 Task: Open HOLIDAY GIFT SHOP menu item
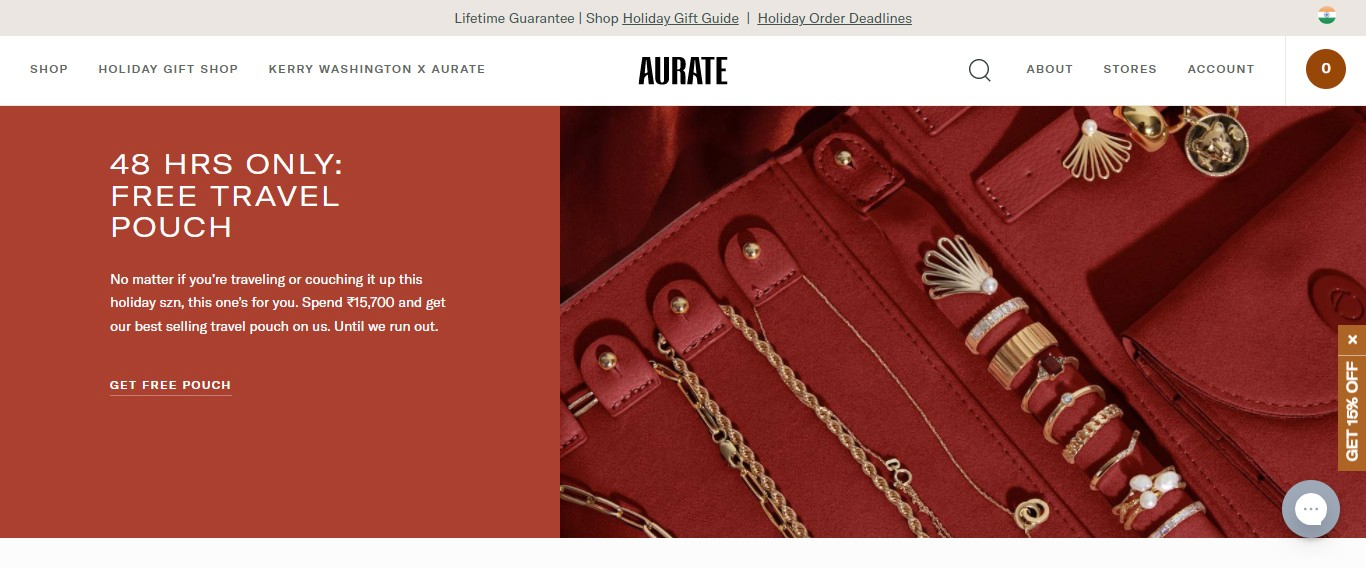click(168, 69)
